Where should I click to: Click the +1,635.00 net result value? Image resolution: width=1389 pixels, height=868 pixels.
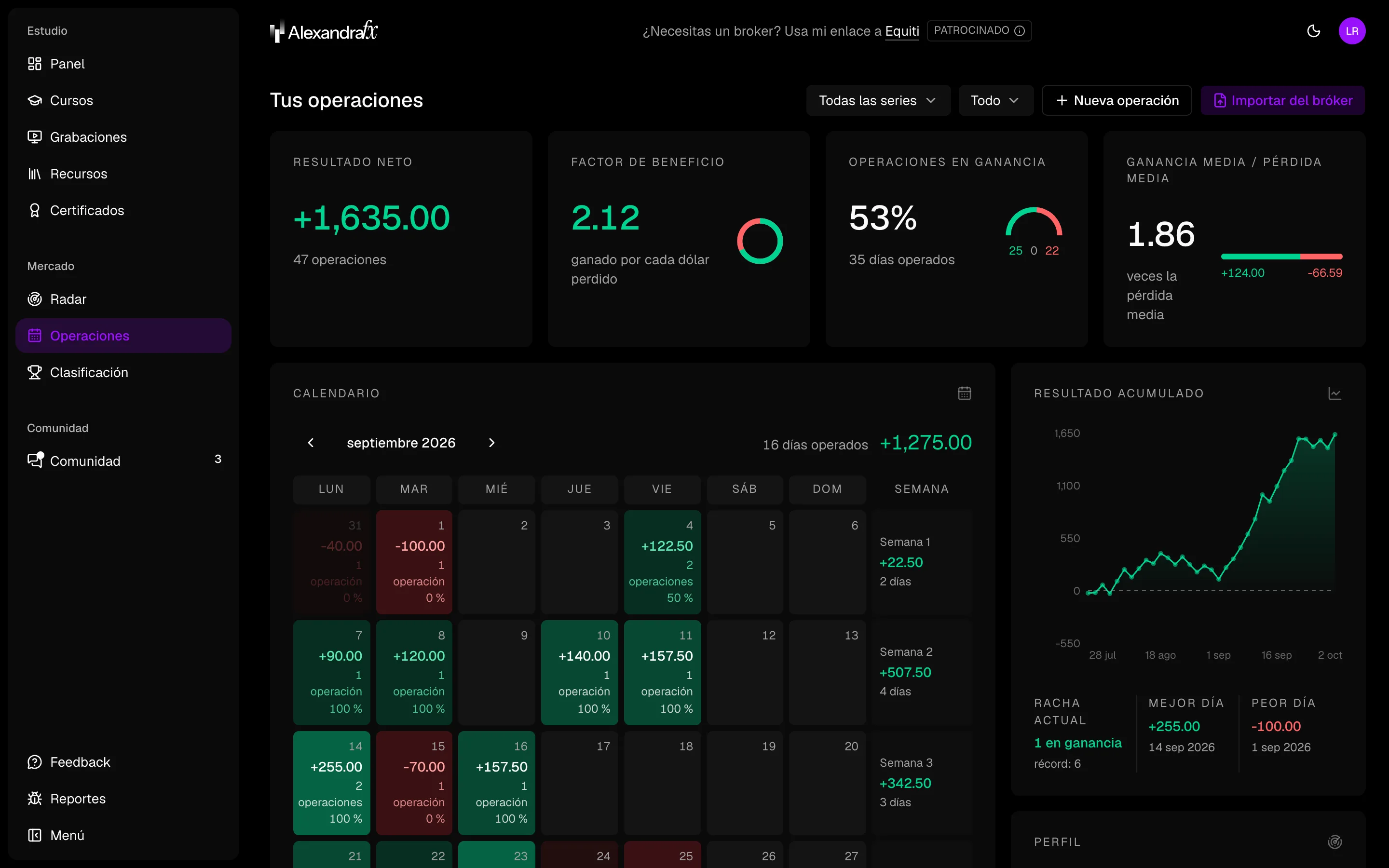[371, 218]
